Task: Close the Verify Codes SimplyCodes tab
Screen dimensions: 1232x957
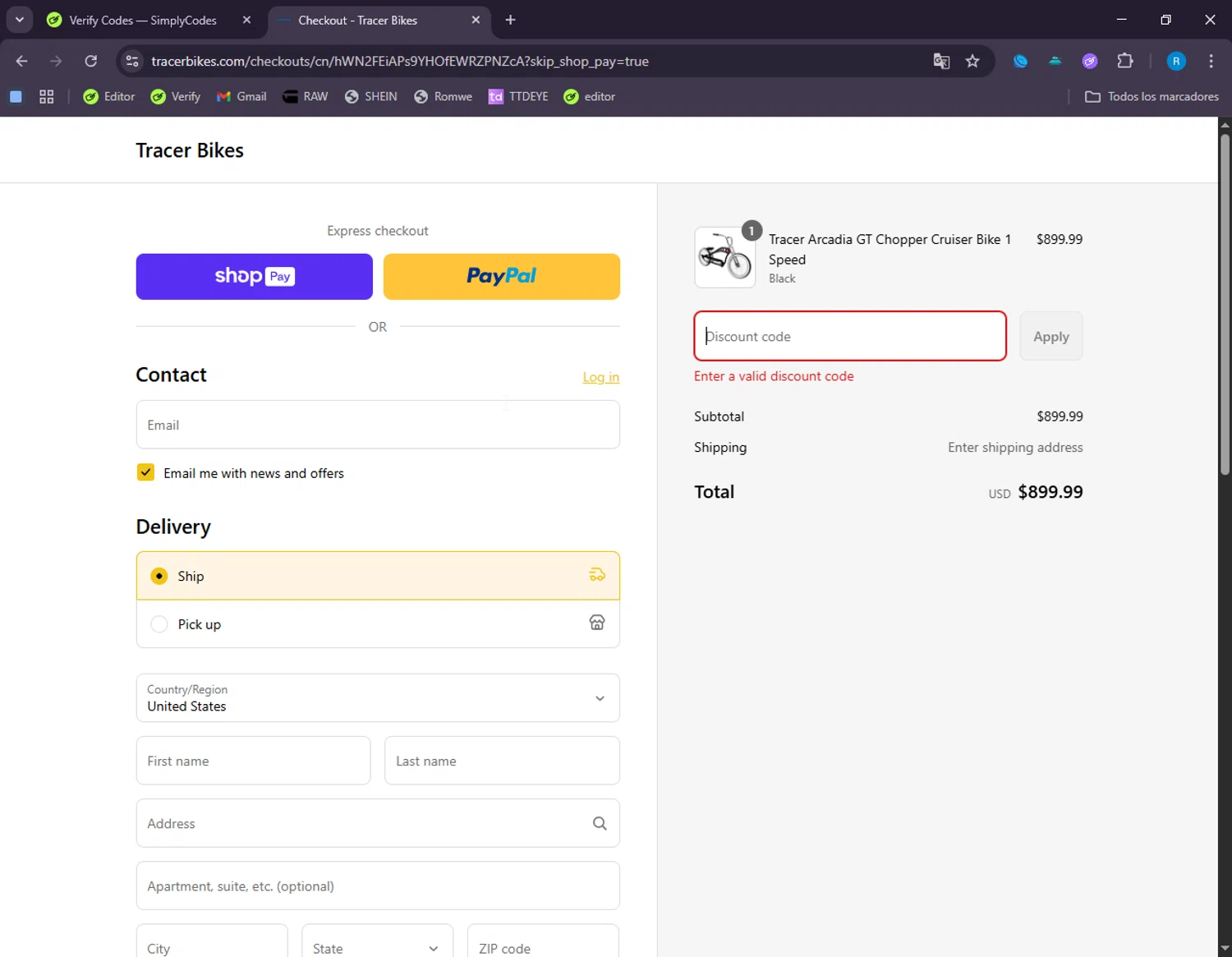Action: (x=246, y=20)
